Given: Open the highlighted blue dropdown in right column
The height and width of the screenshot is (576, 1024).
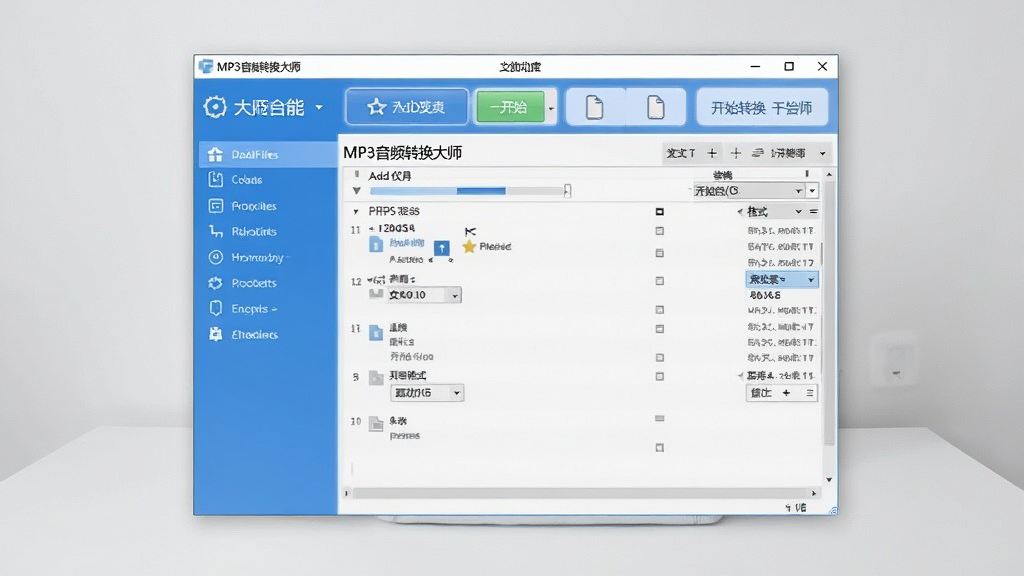Looking at the screenshot, I should coord(782,280).
